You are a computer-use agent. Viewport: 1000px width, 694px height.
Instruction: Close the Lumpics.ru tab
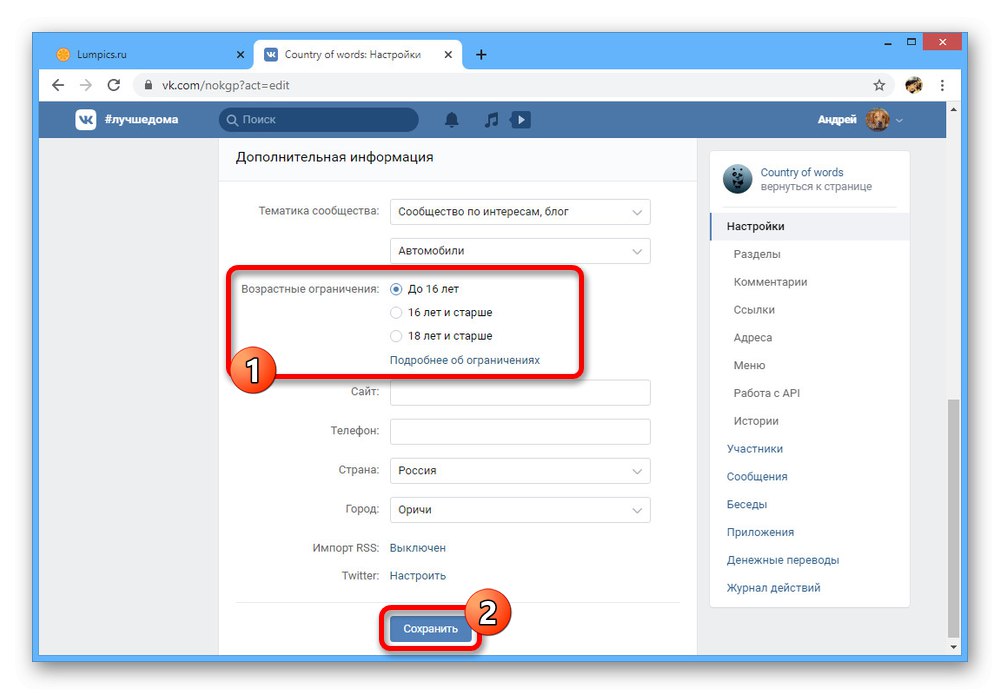[x=240, y=55]
